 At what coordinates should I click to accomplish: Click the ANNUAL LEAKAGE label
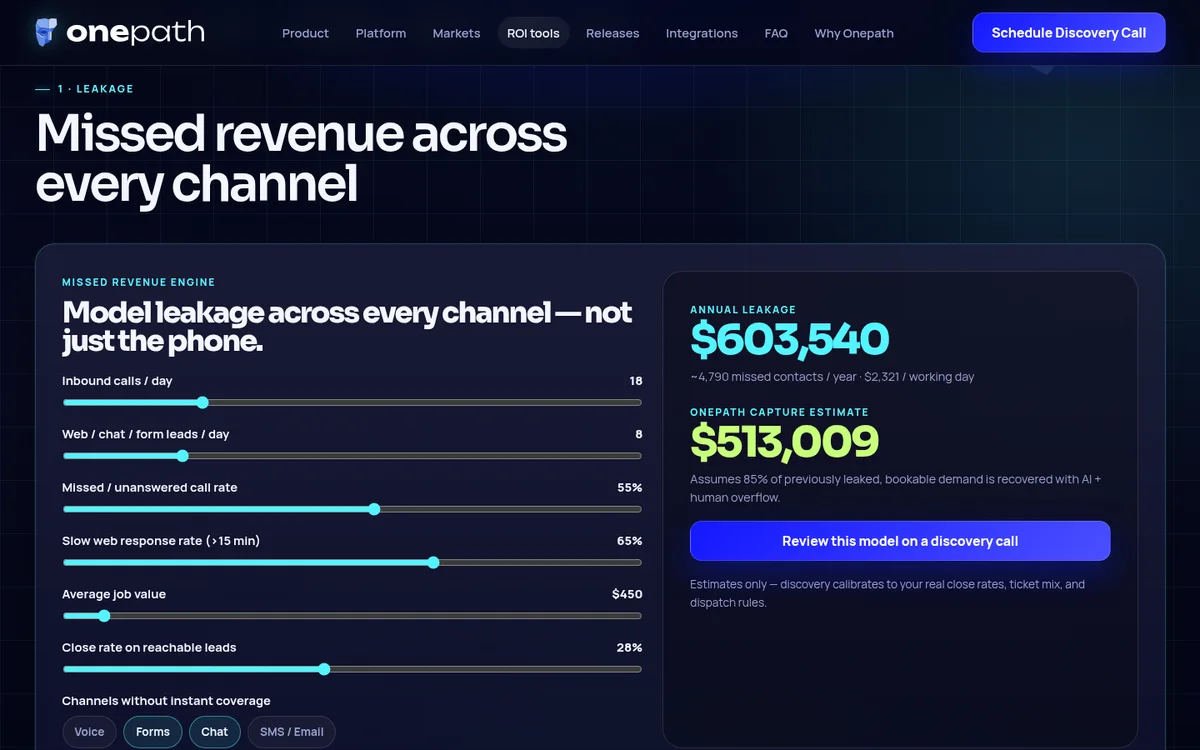(743, 310)
